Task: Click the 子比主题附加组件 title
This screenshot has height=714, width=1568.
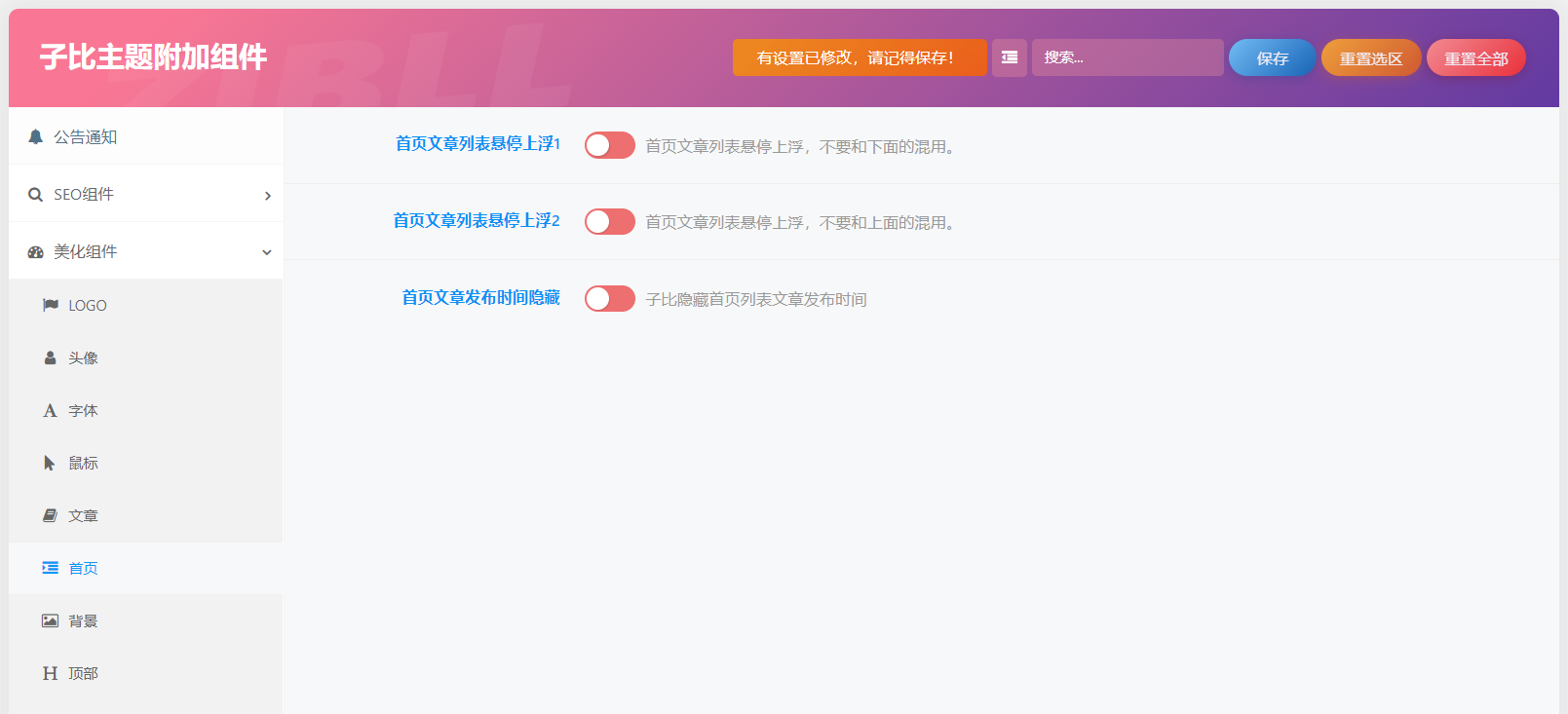Action: click(153, 56)
